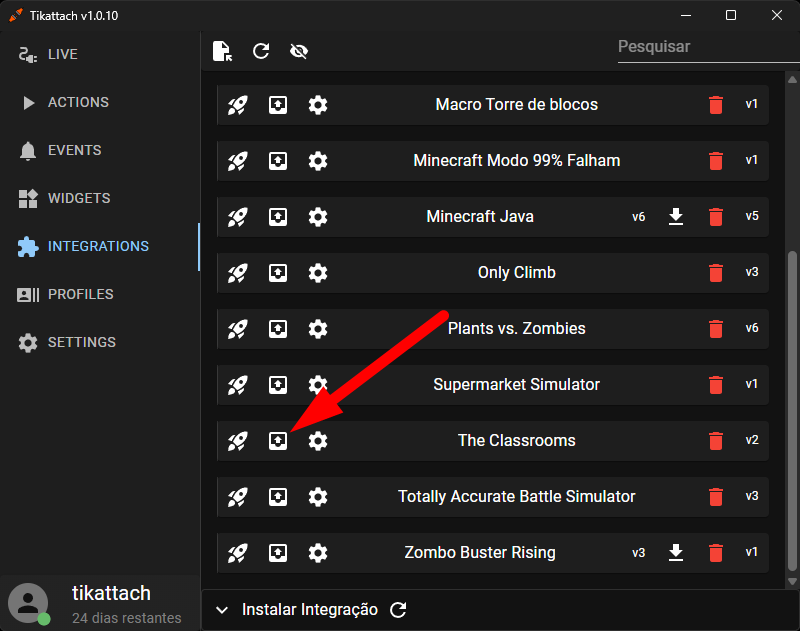Click the import file icon in toolbar
Viewport: 800px width, 631px height.
pyautogui.click(x=222, y=51)
